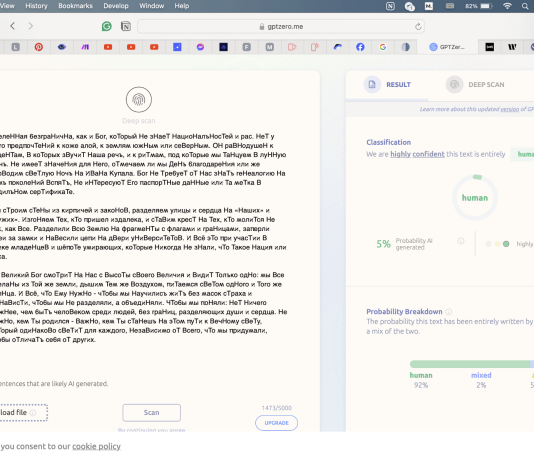534x462 pixels.
Task: Click the Scan button
Action: tap(152, 413)
